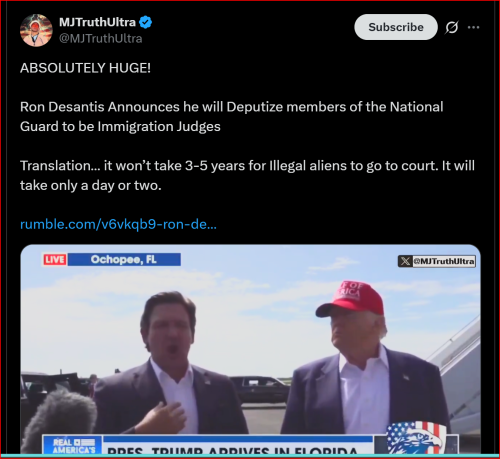The width and height of the screenshot is (500, 459).
Task: Click the ABSOLUTELY HUGE! headline text
Action: pyautogui.click(x=85, y=68)
